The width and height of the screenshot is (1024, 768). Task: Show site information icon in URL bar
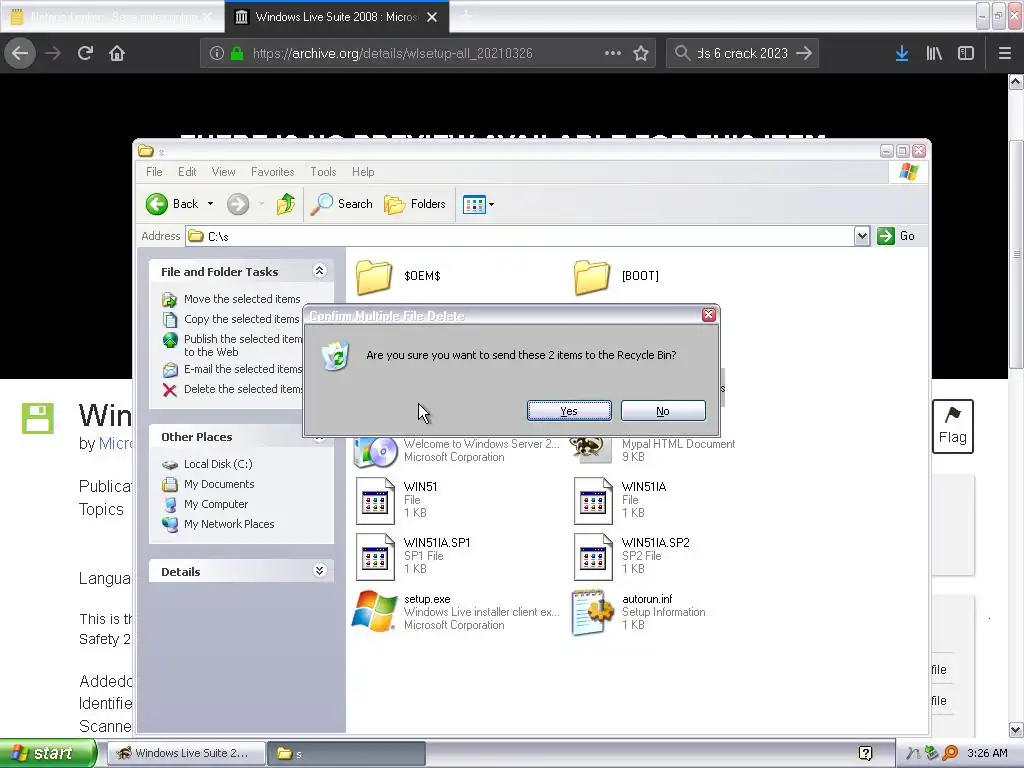click(x=217, y=53)
